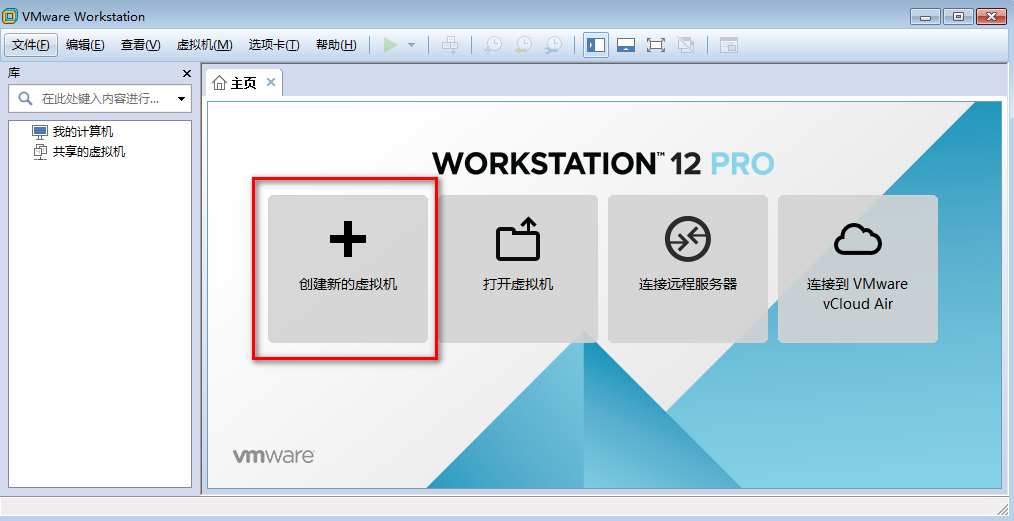1014x521 pixels.
Task: Click the console view icon in toolbar
Action: coord(729,45)
